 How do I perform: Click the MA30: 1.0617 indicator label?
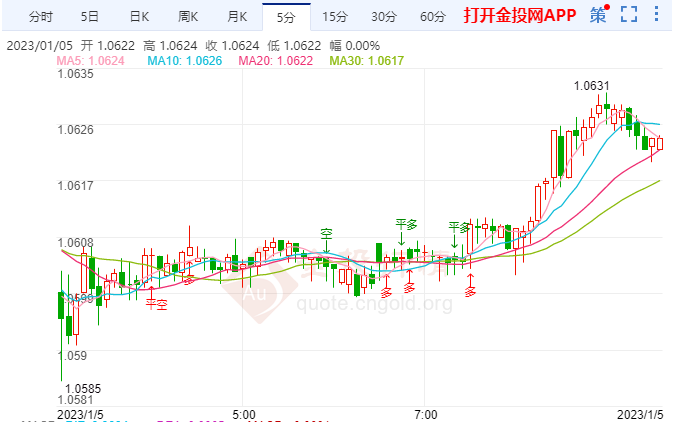(x=367, y=61)
